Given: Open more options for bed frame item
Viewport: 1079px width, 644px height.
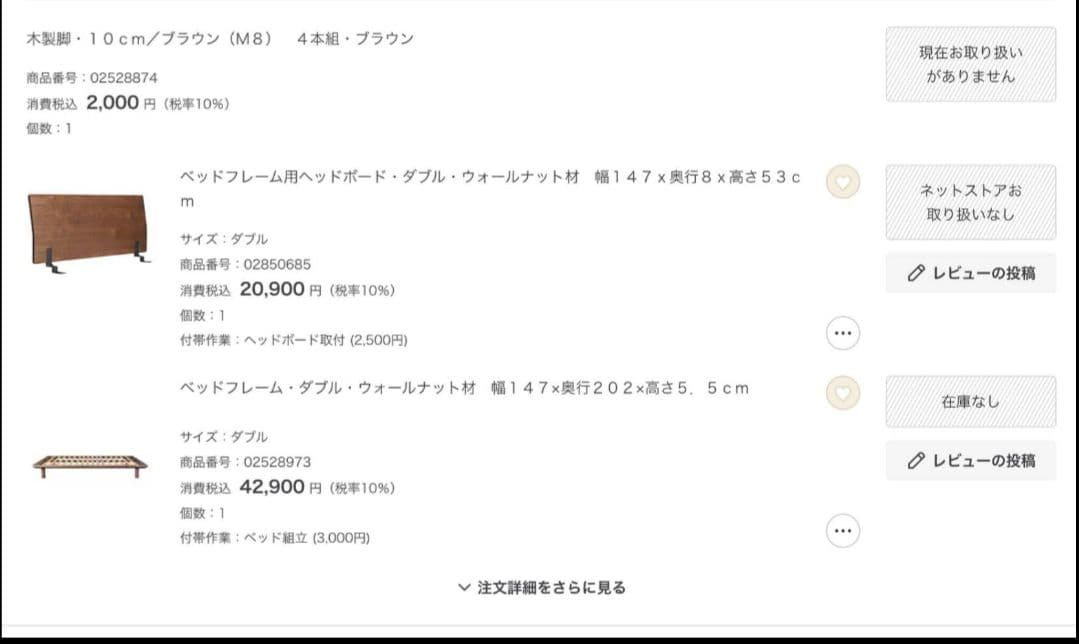Looking at the screenshot, I should [x=842, y=530].
